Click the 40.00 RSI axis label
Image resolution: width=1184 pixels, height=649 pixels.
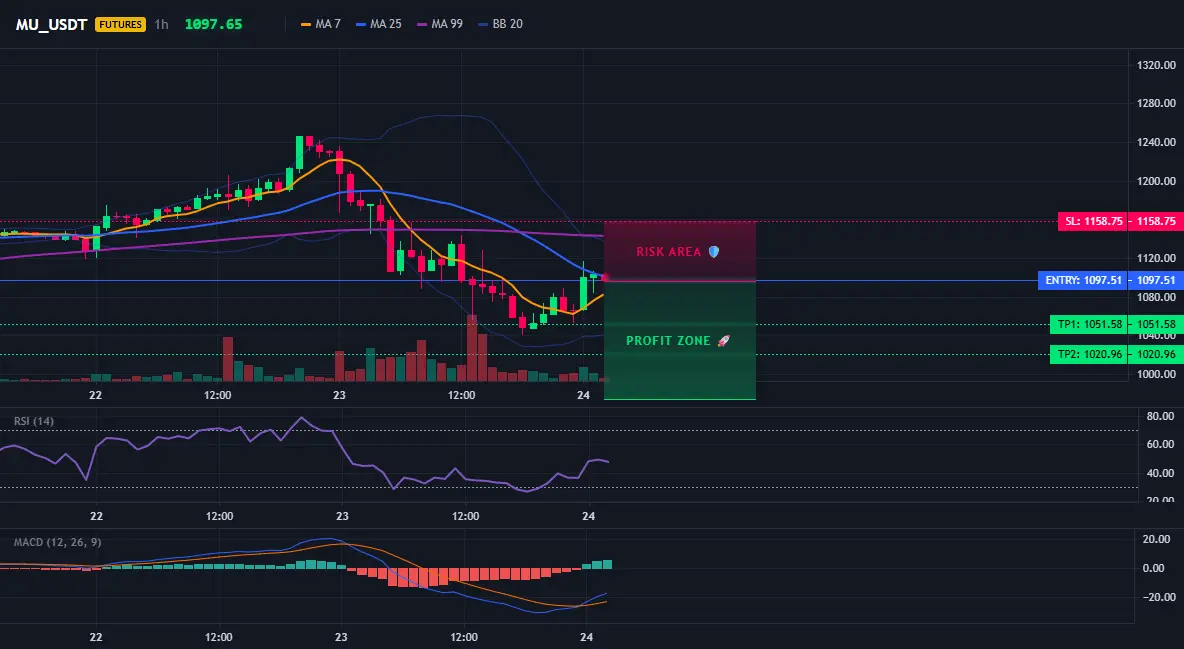tap(1160, 473)
